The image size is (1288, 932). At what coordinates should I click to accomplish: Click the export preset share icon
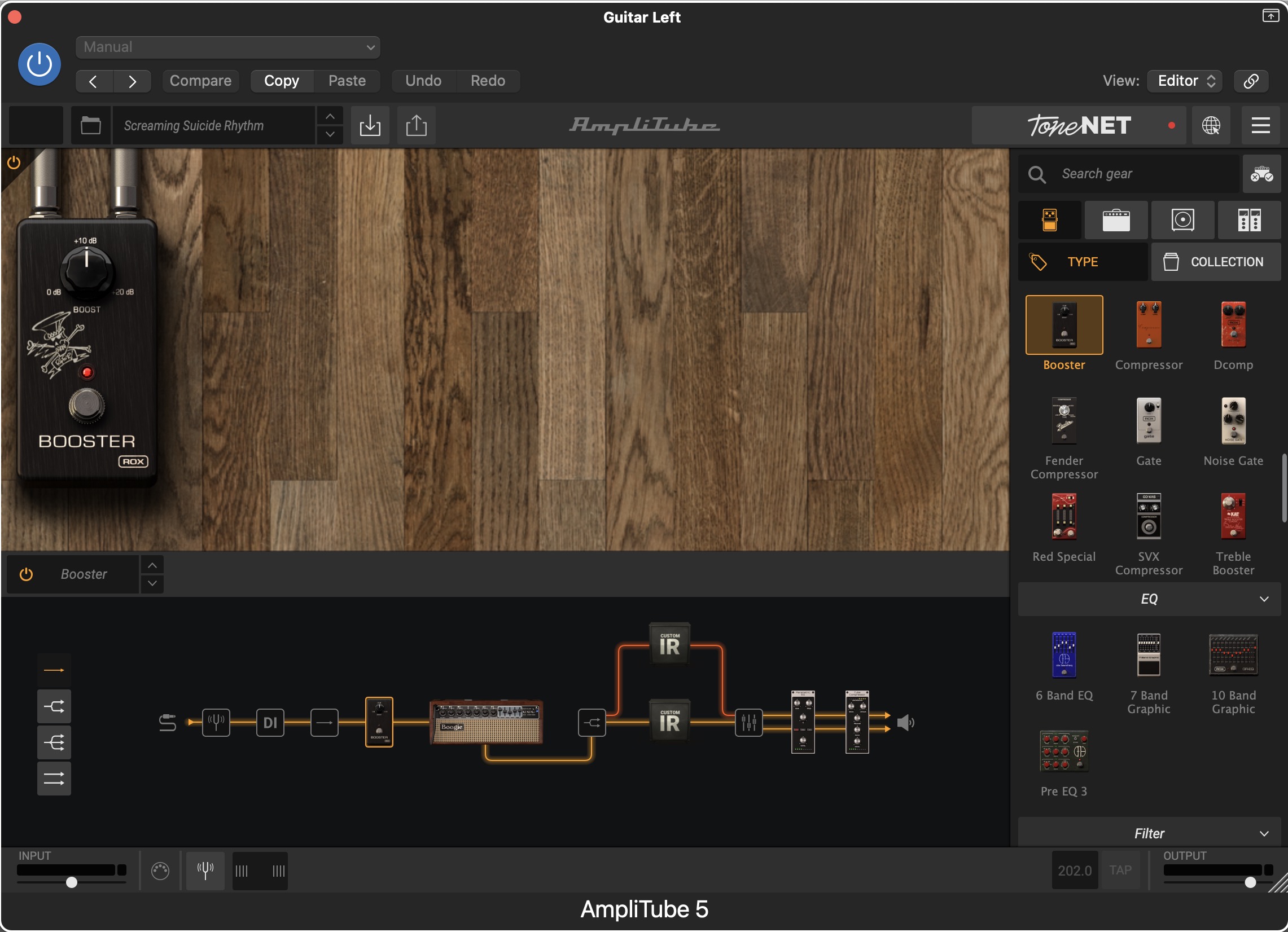pos(417,125)
